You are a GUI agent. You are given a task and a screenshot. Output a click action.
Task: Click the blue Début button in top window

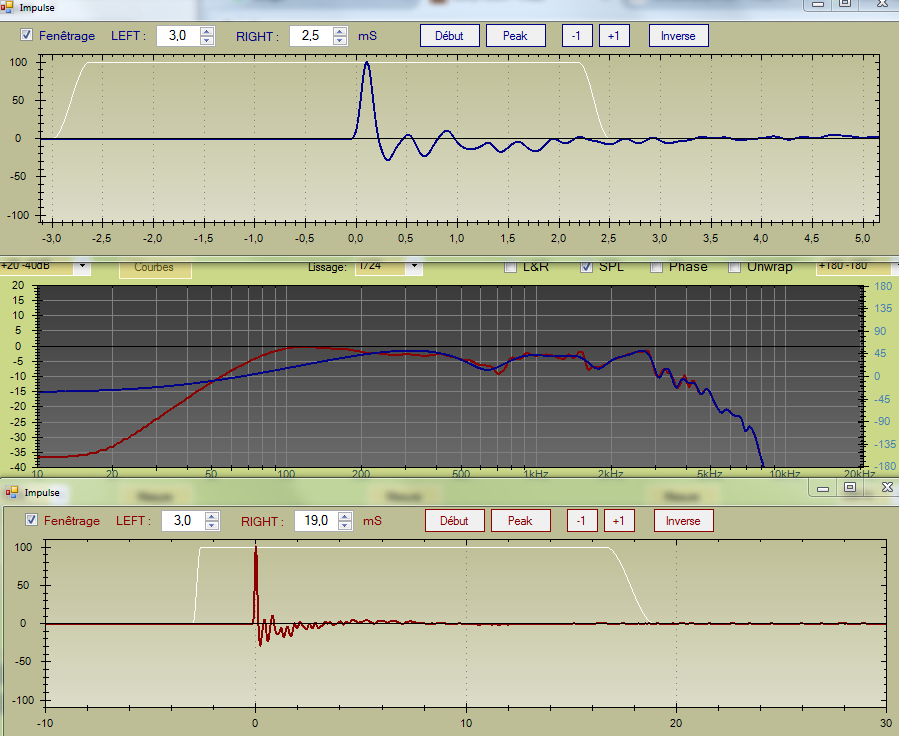coord(449,36)
